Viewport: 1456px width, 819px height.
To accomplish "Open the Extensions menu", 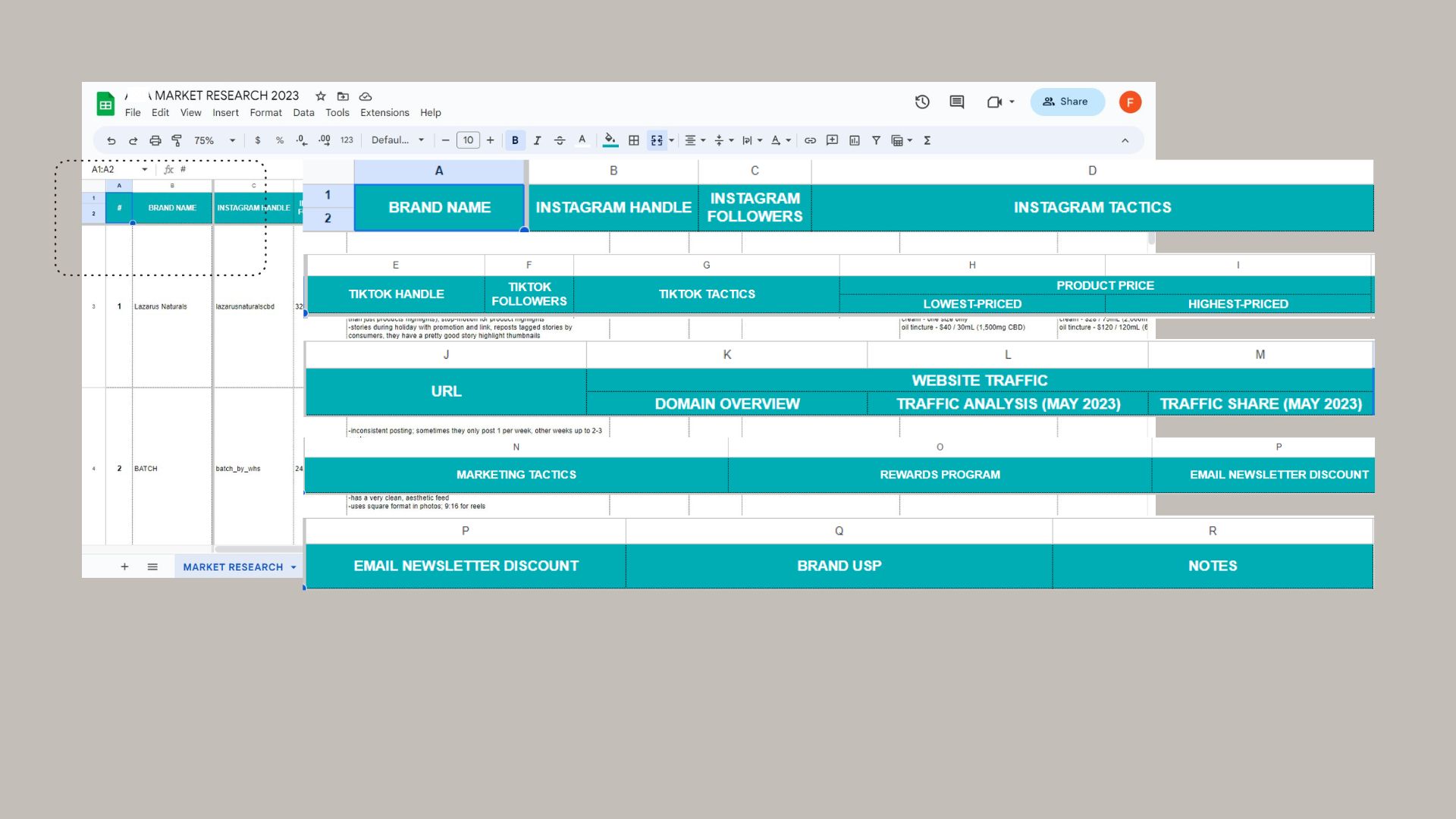I will (384, 112).
